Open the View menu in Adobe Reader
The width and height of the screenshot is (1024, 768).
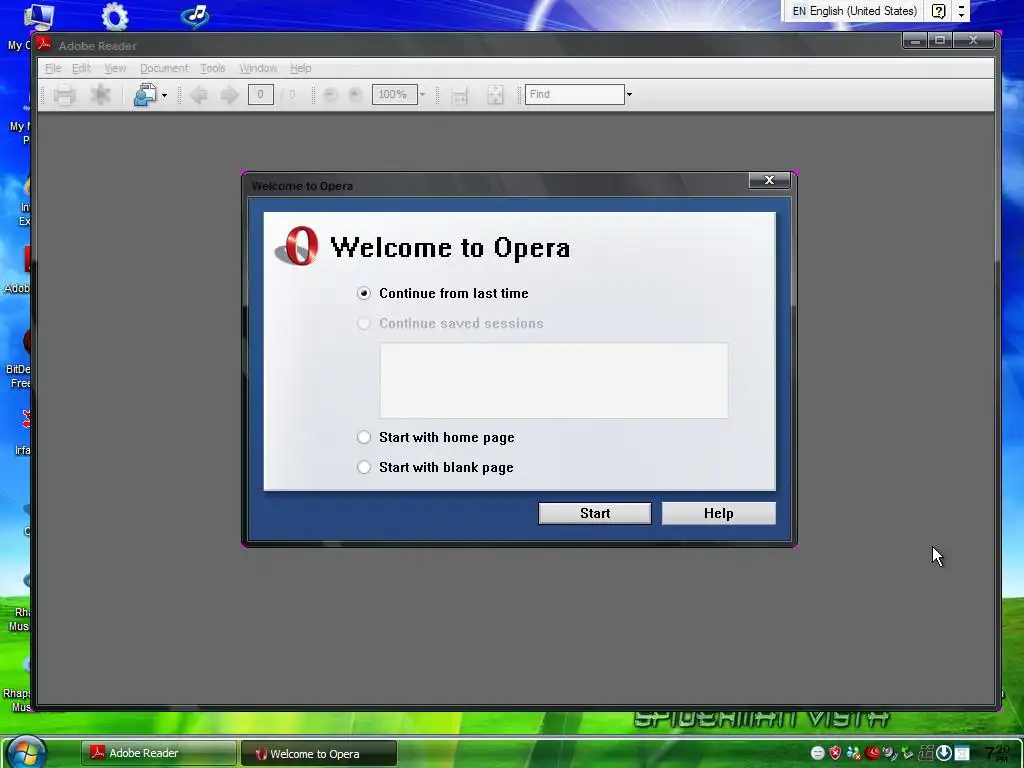coord(115,68)
